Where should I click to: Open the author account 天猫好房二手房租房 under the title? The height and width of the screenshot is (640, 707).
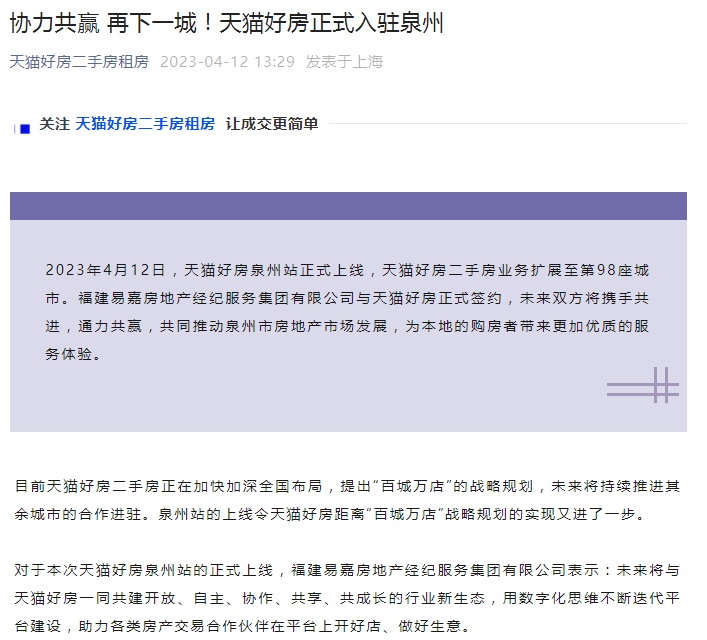(79, 62)
